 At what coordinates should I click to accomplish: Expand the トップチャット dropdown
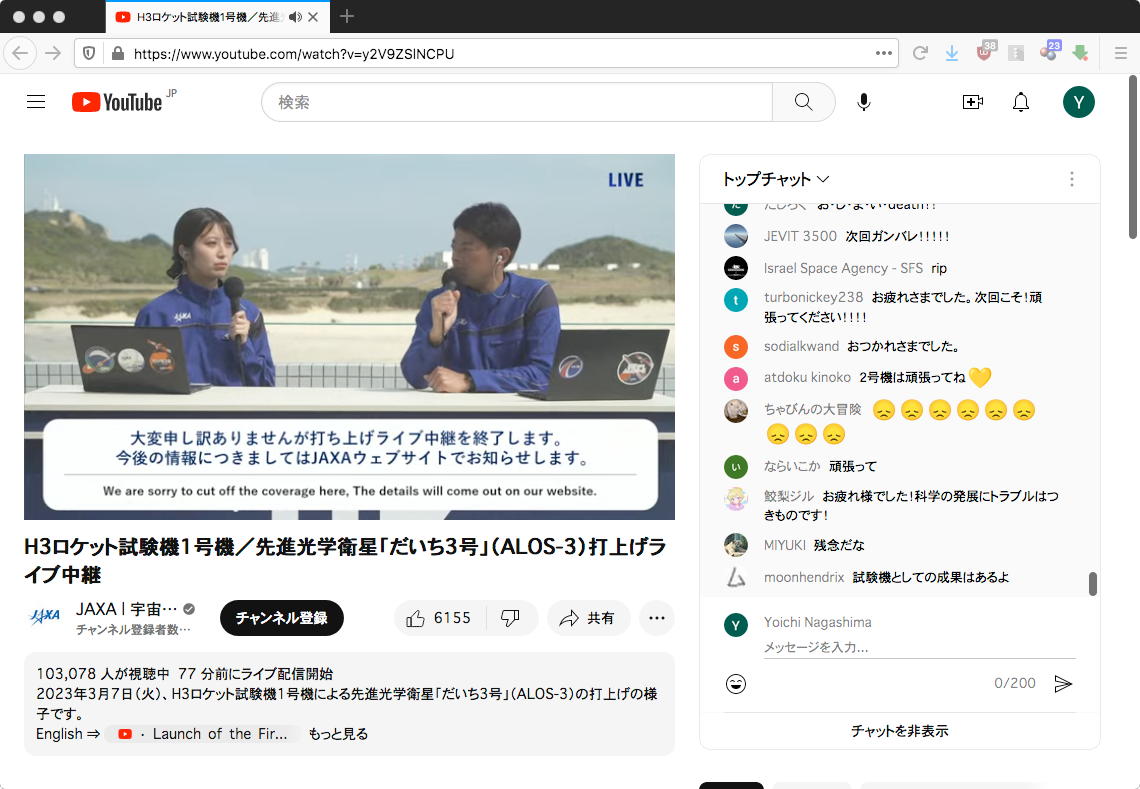775,179
